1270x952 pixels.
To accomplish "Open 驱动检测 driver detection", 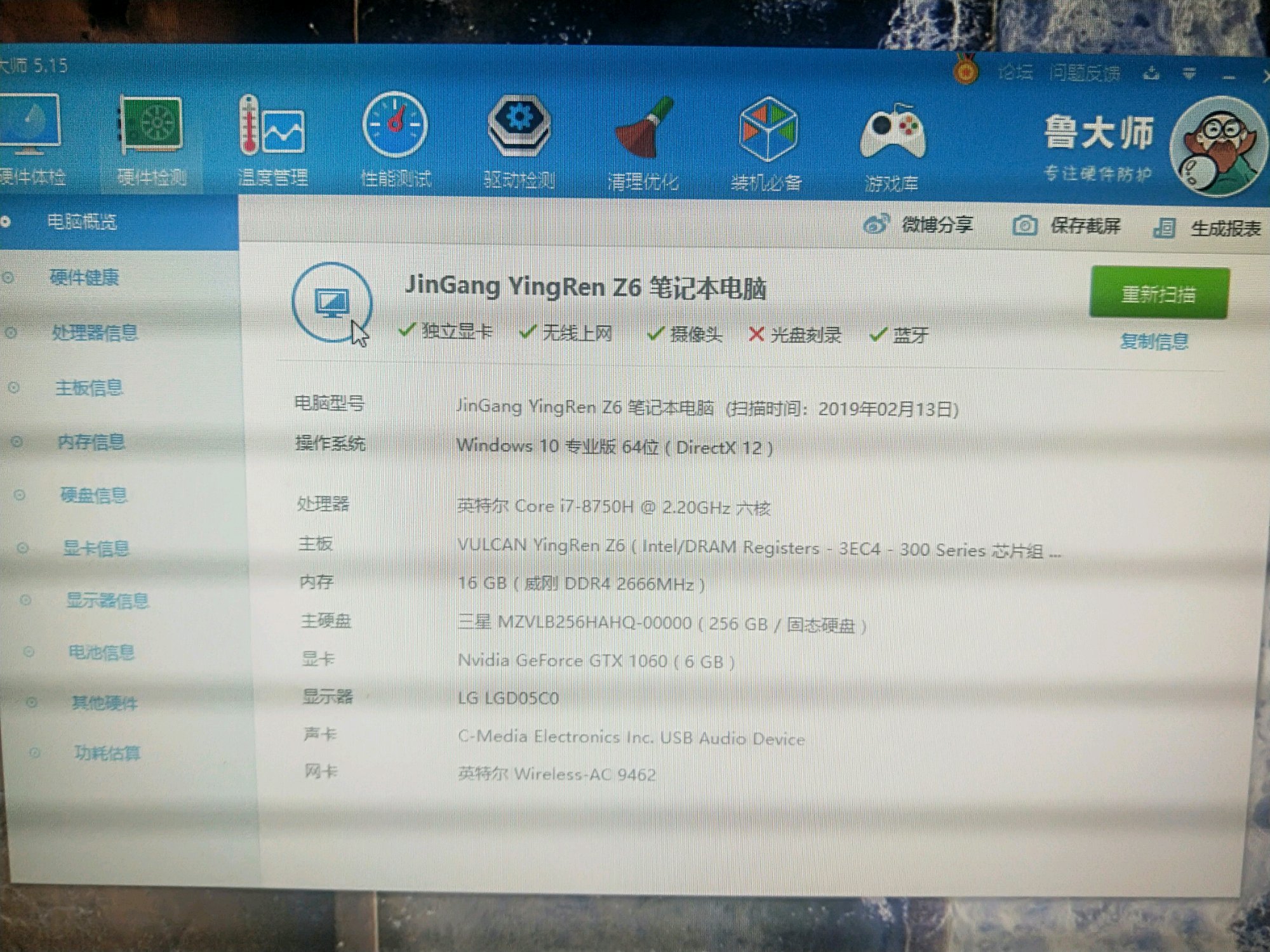I will 519,142.
